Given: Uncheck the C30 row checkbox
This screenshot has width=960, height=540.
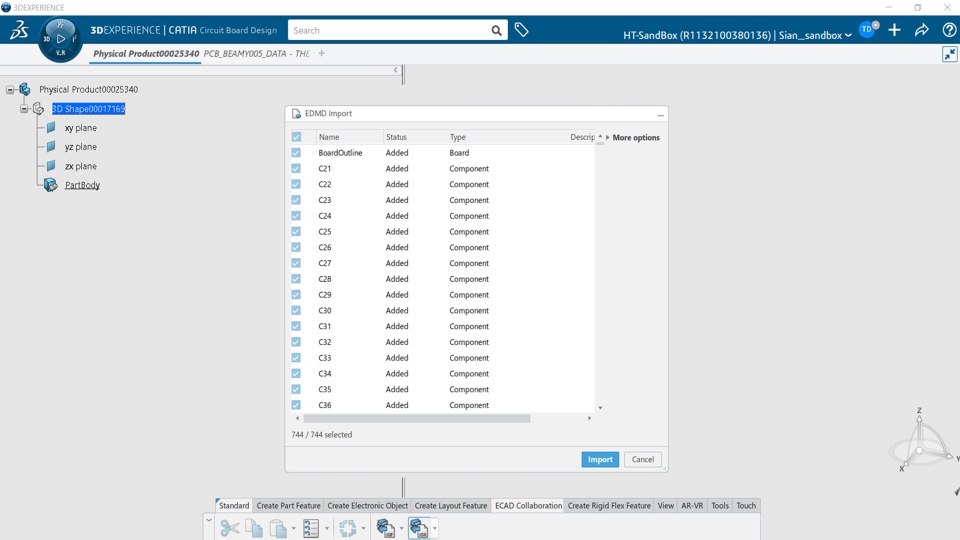Looking at the screenshot, I should pos(296,310).
